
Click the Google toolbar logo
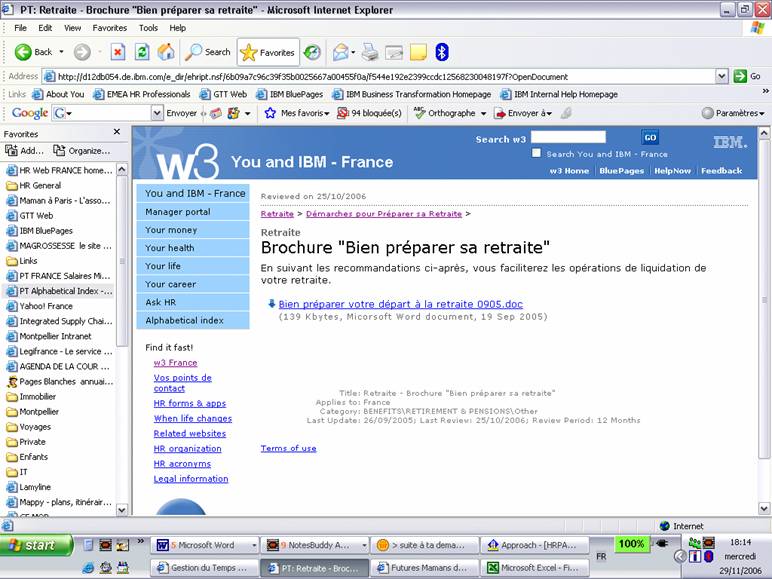[30, 113]
